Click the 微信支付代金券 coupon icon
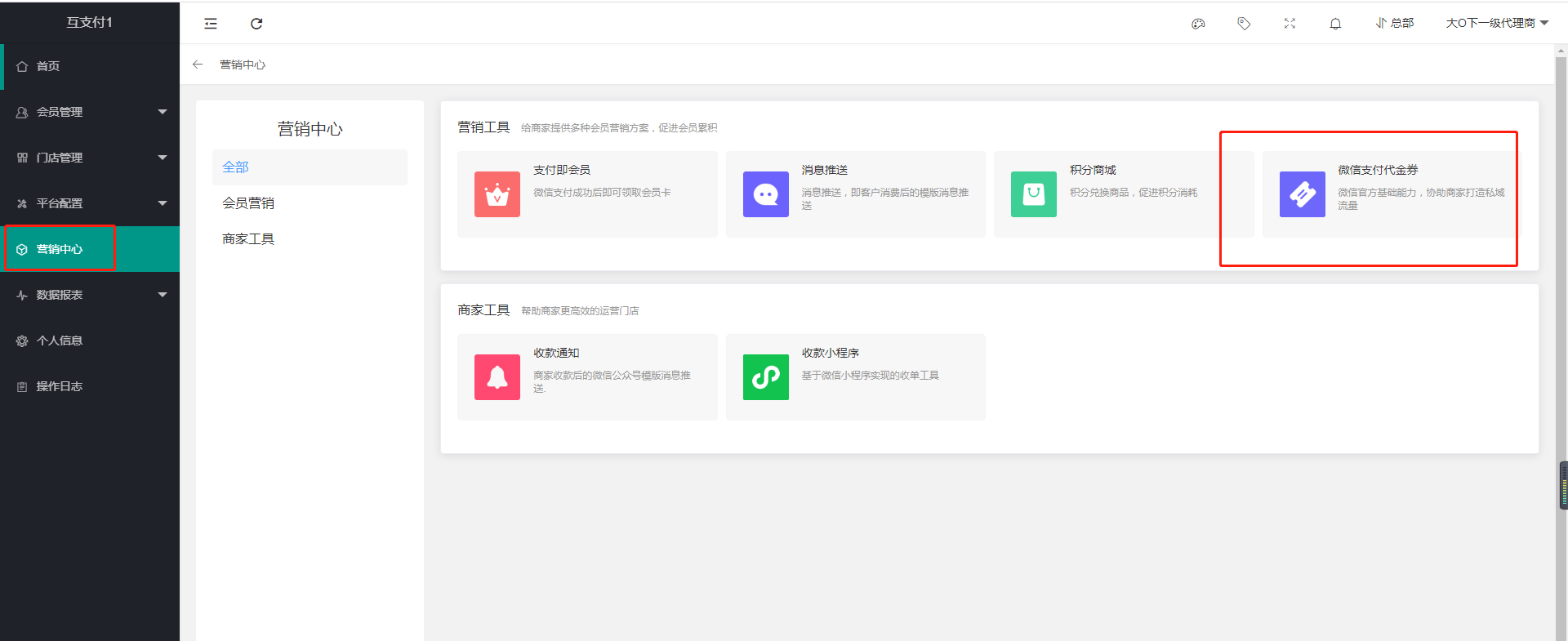The height and width of the screenshot is (641, 1568). [x=1303, y=194]
